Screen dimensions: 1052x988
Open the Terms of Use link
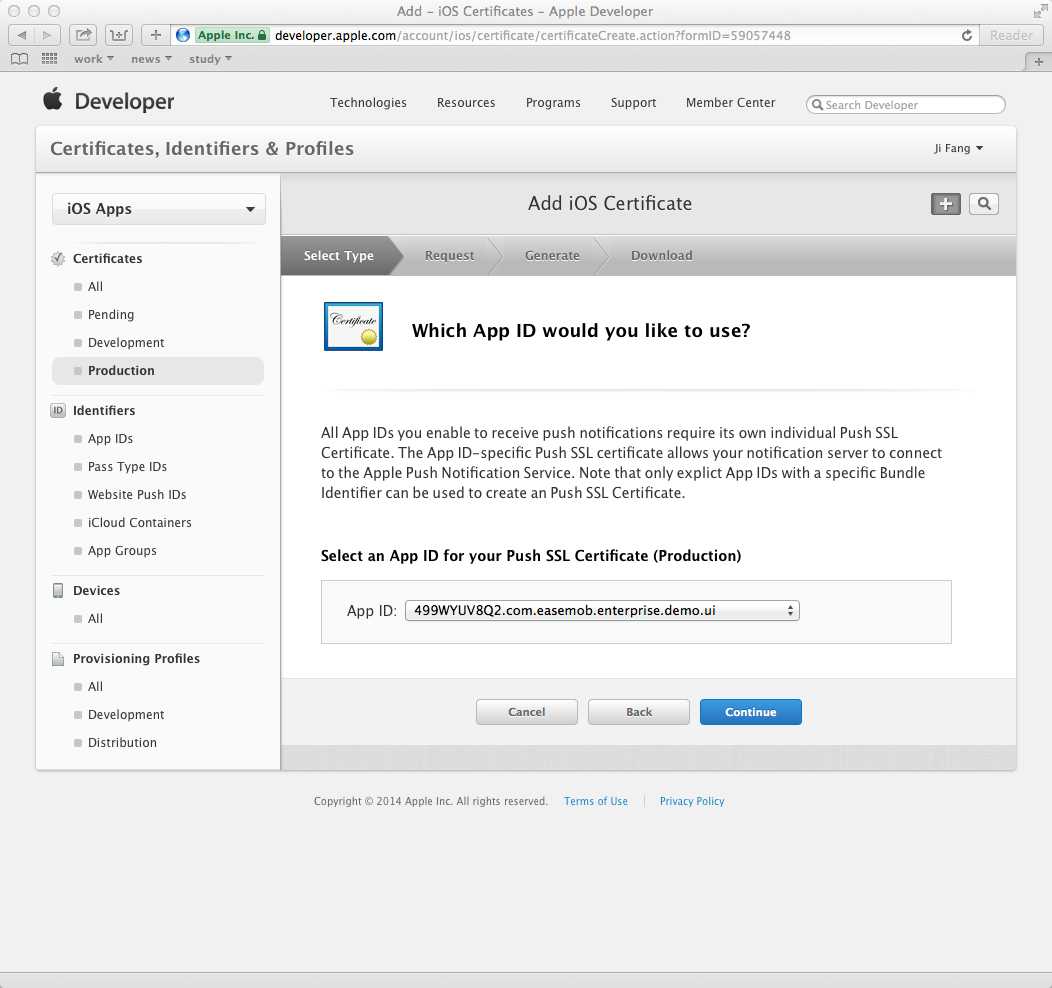point(596,802)
